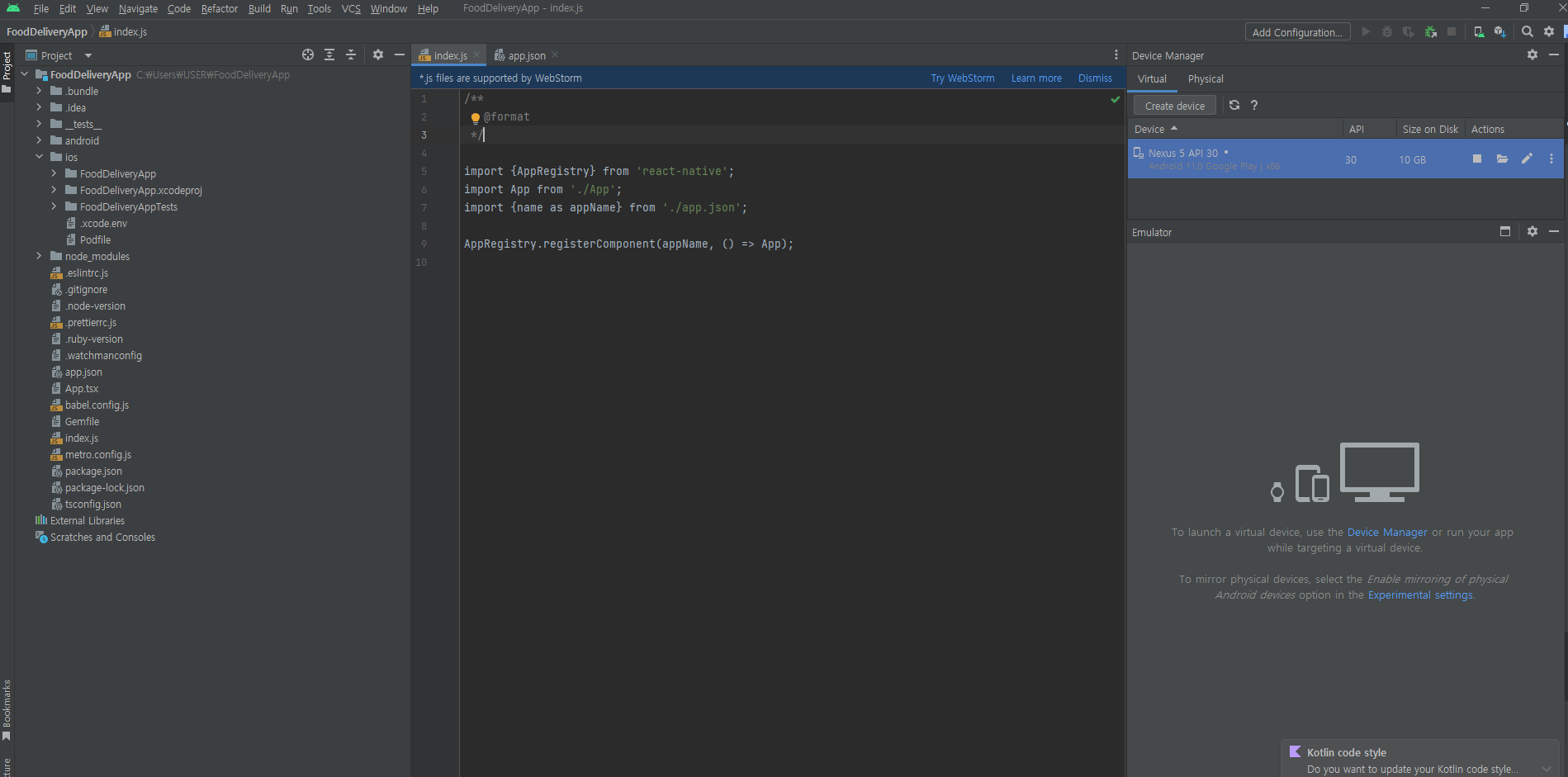Screen dimensions: 1568x777
Task: Attach debugger to Android process
Action: (x=1430, y=31)
